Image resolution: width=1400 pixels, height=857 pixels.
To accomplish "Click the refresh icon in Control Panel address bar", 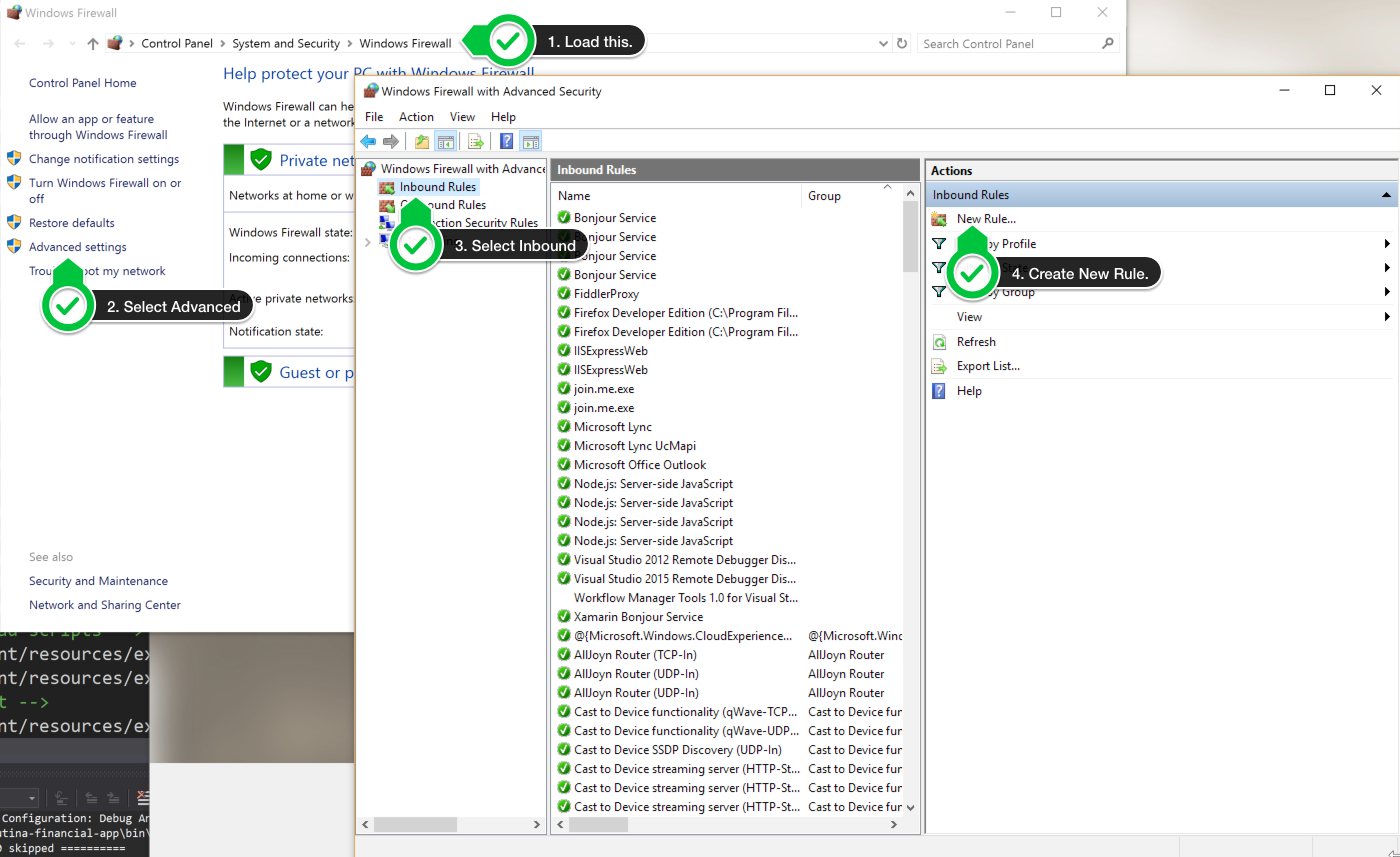I will click(x=902, y=43).
